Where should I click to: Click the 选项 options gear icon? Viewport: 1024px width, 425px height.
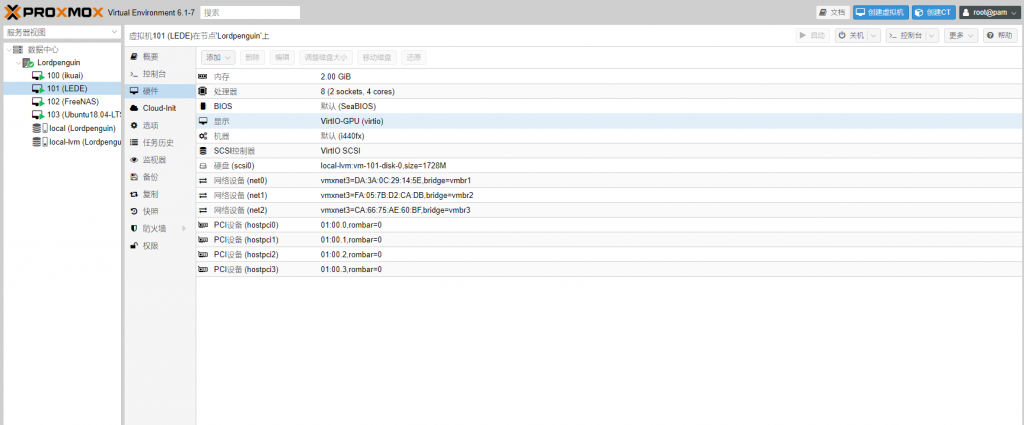click(x=135, y=125)
